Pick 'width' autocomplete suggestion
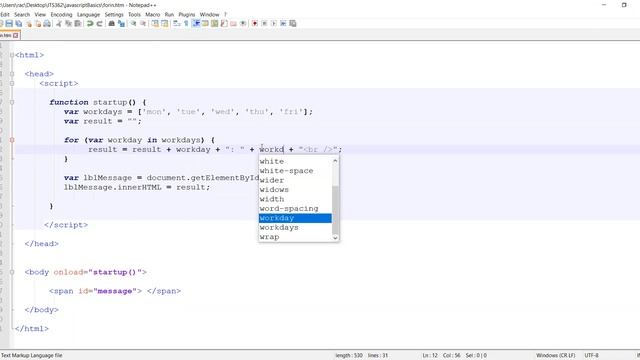Viewport: 640px width, 360px height. [295, 199]
